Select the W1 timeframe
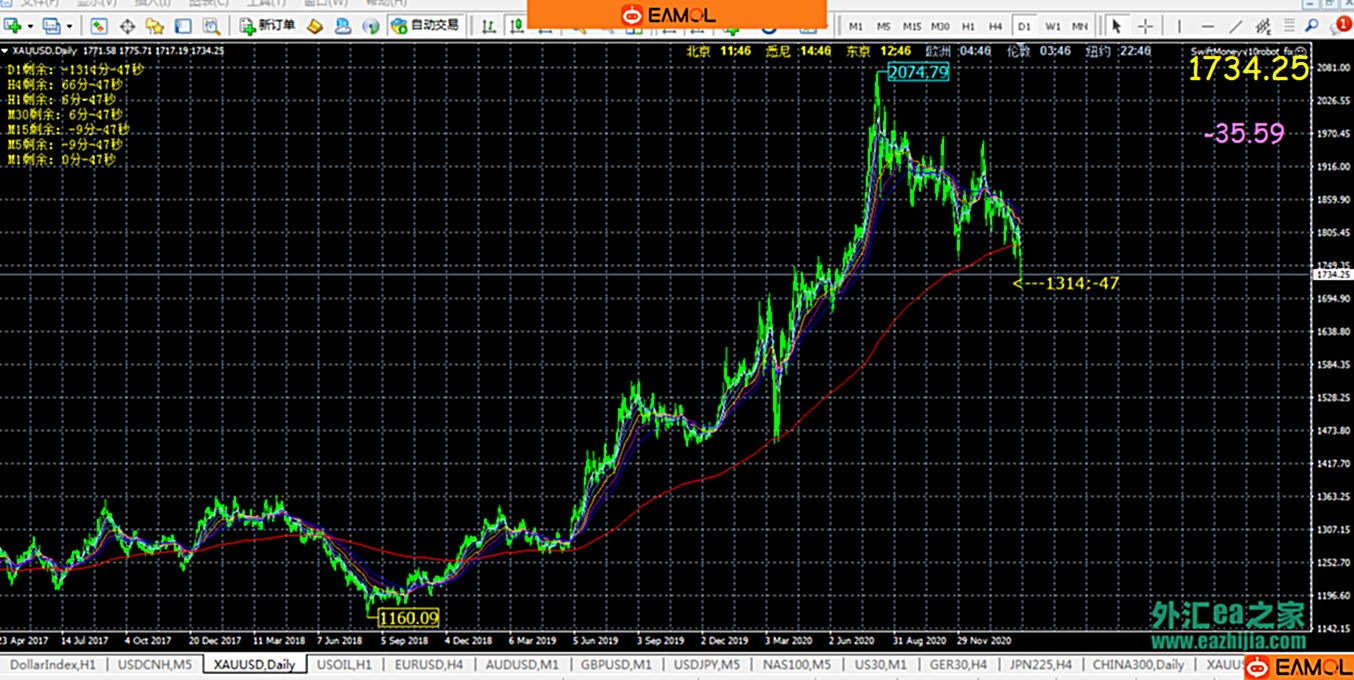Image resolution: width=1354 pixels, height=680 pixels. 1053,26
